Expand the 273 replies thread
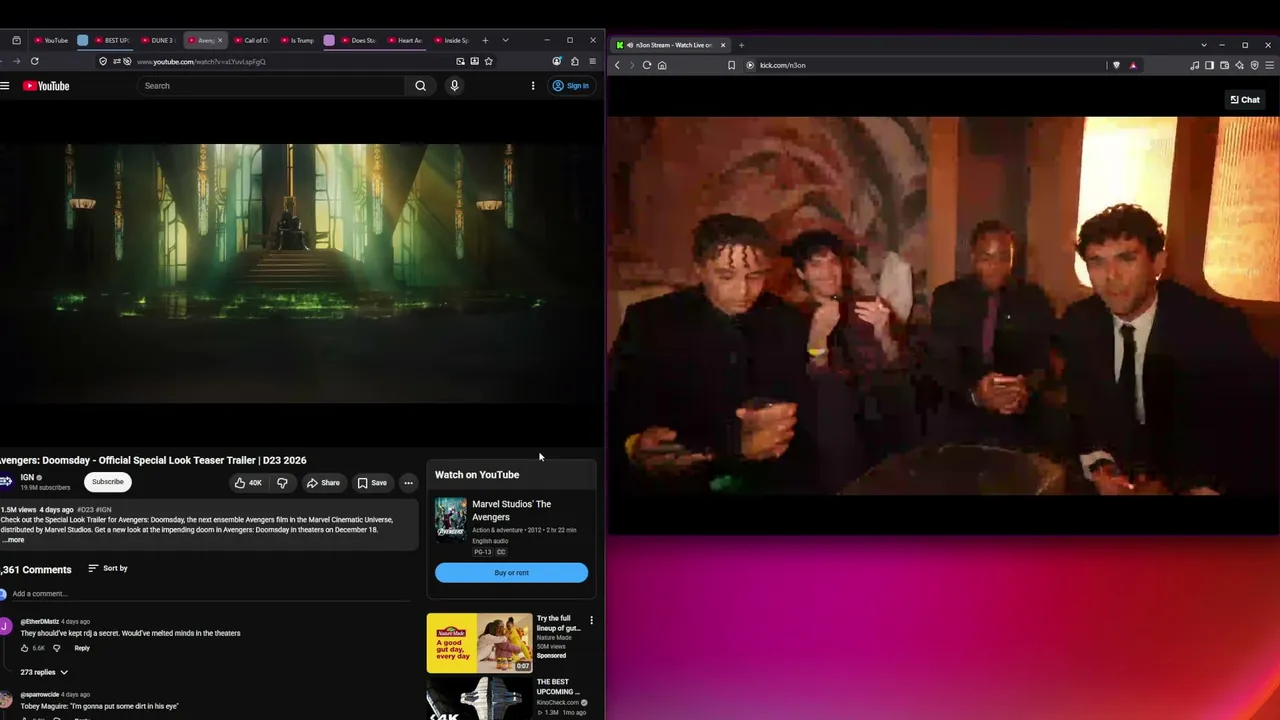The width and height of the screenshot is (1280, 720). (44, 672)
